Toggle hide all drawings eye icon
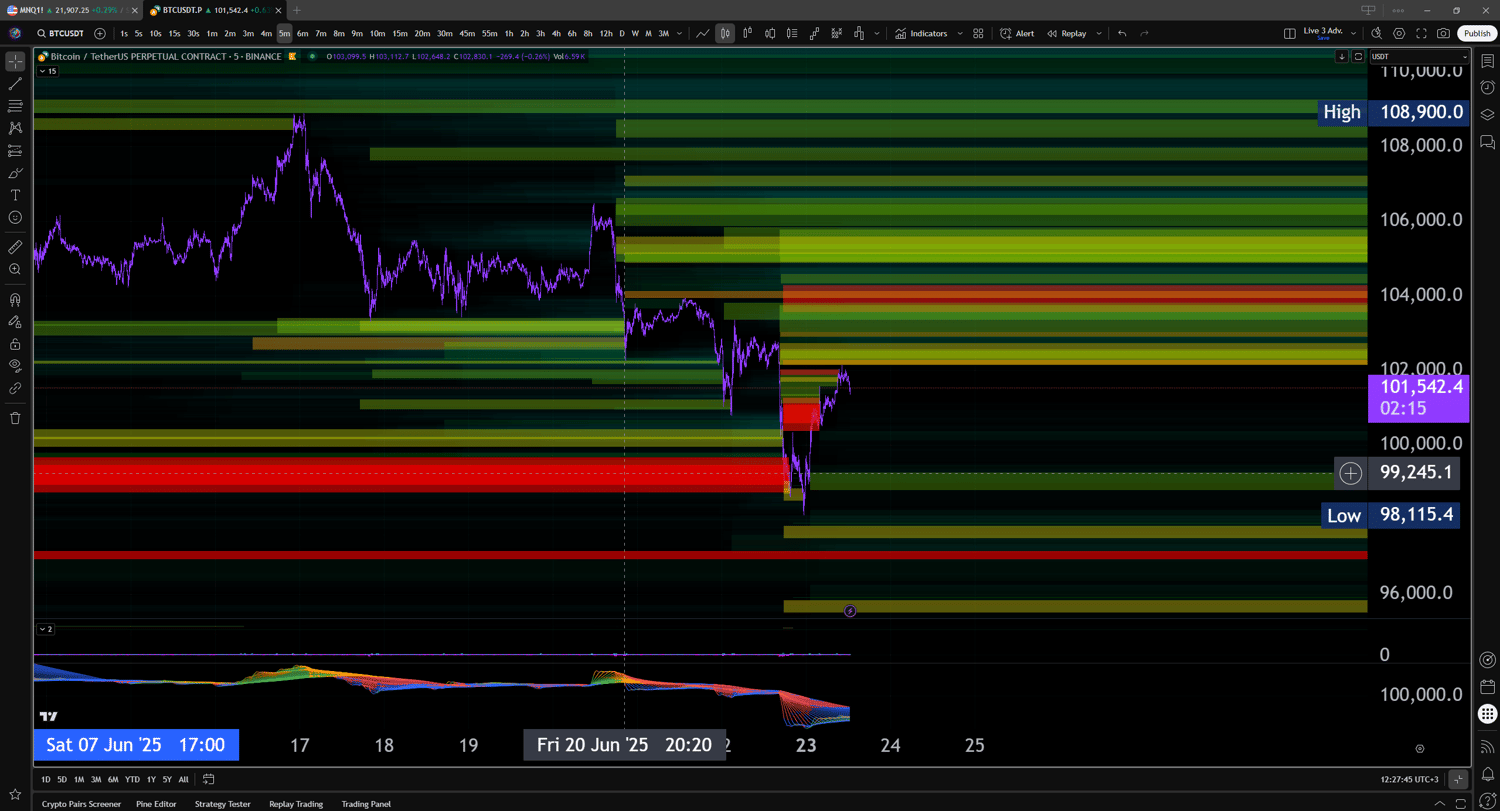The height and width of the screenshot is (811, 1500). pos(15,366)
